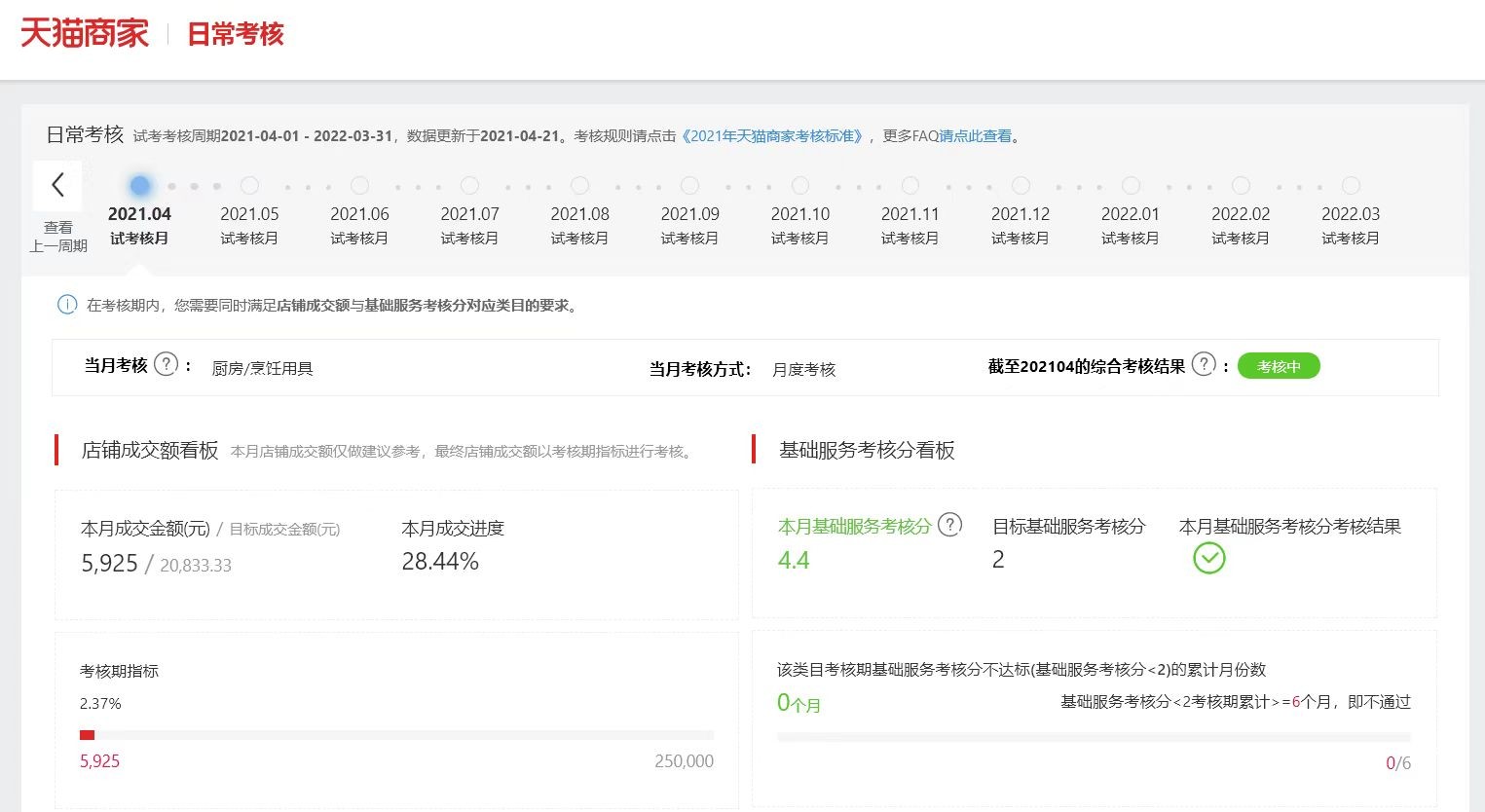Click the 28.44% progress value

440,562
